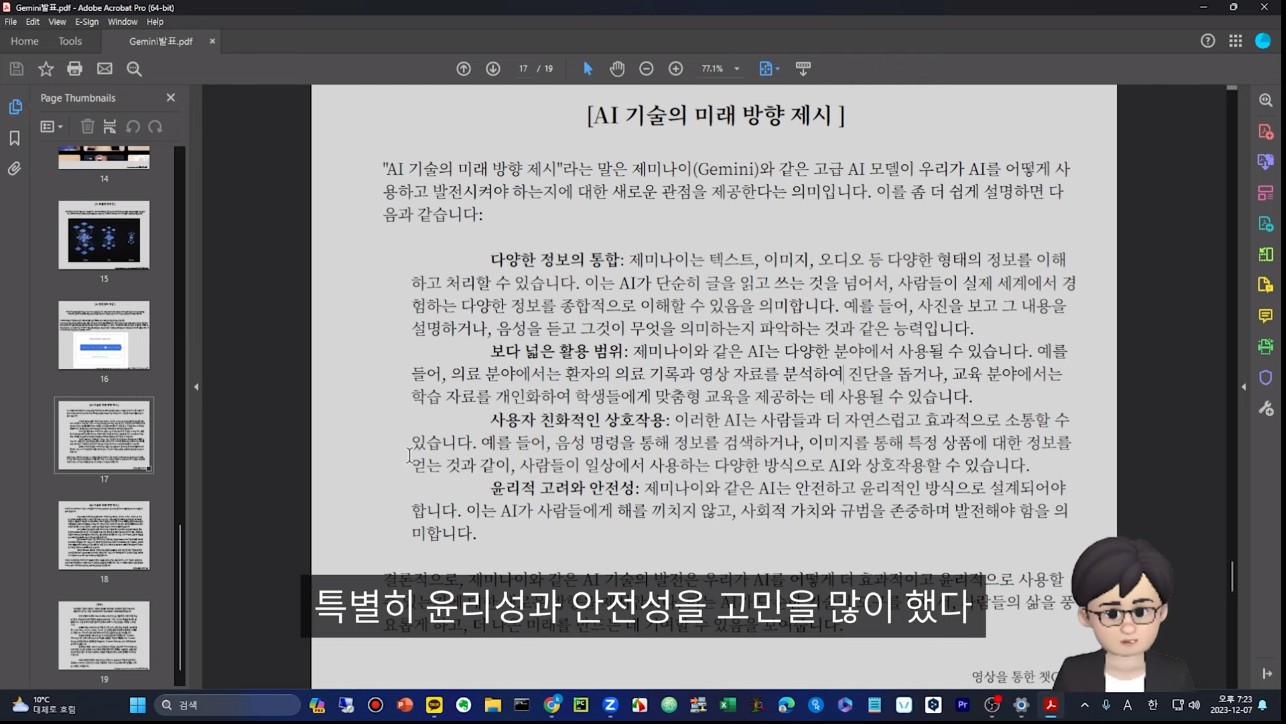Open the E-Sign menu
The width and height of the screenshot is (1286, 724).
(x=87, y=22)
